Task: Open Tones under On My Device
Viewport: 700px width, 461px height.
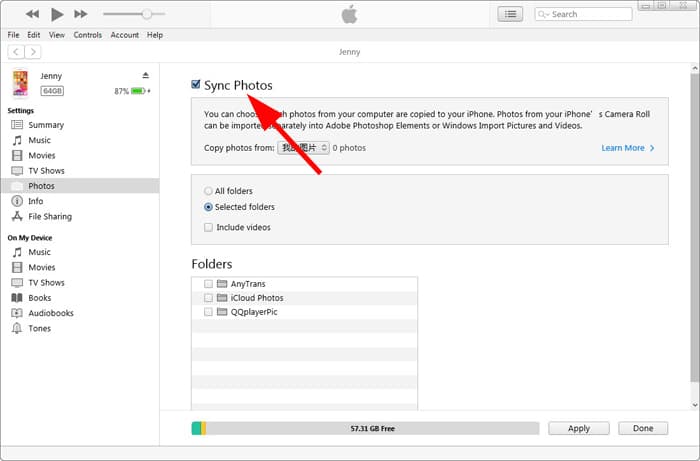Action: tap(39, 328)
